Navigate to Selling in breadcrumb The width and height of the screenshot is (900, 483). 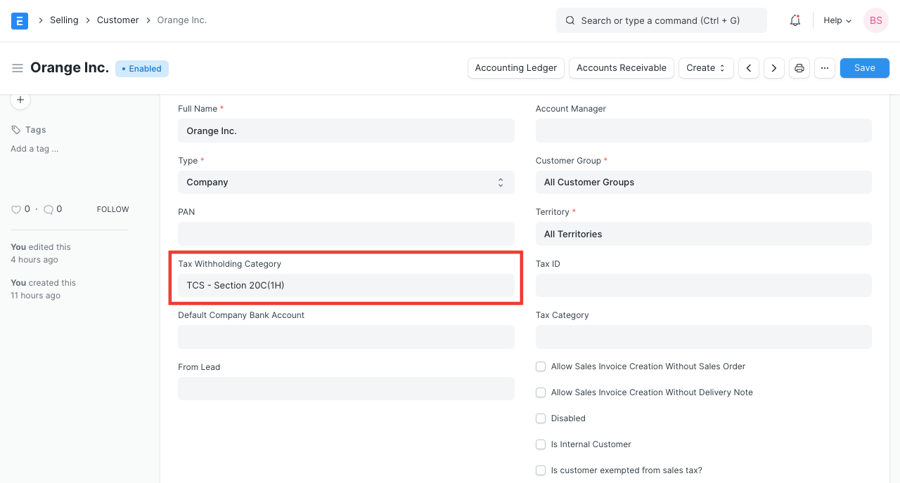(x=64, y=20)
